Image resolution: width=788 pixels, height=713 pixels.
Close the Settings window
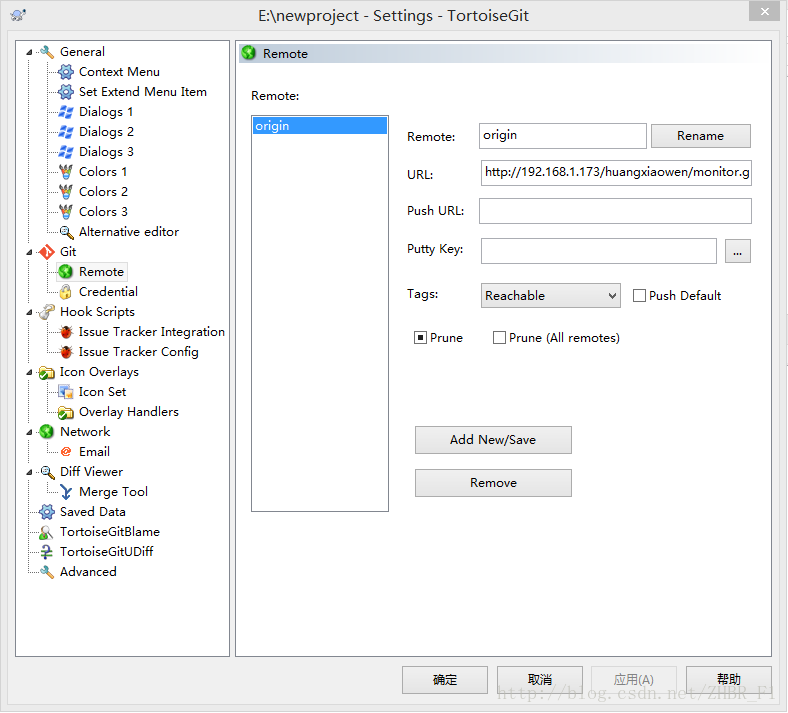click(764, 11)
